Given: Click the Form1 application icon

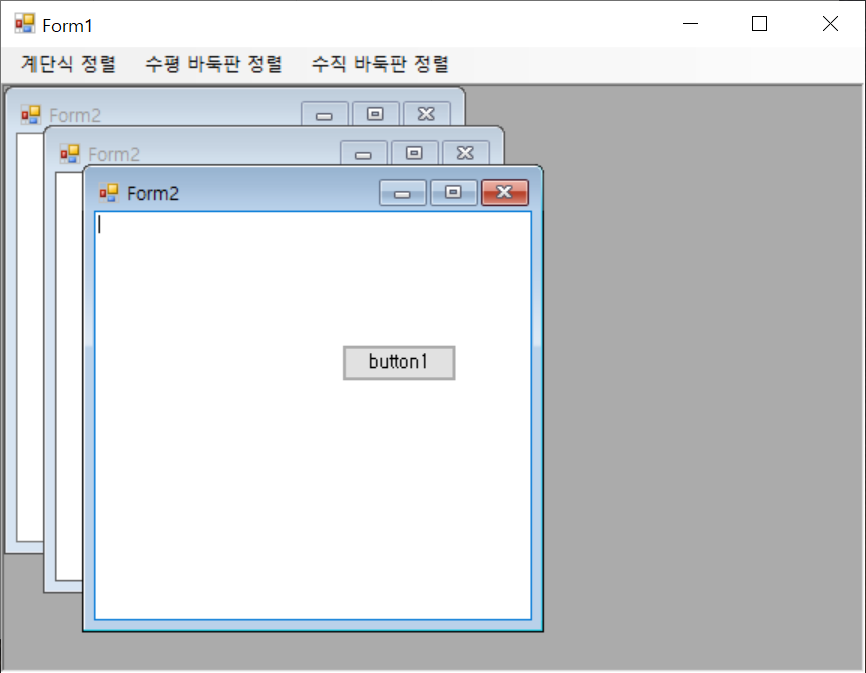Looking at the screenshot, I should click(x=25, y=24).
